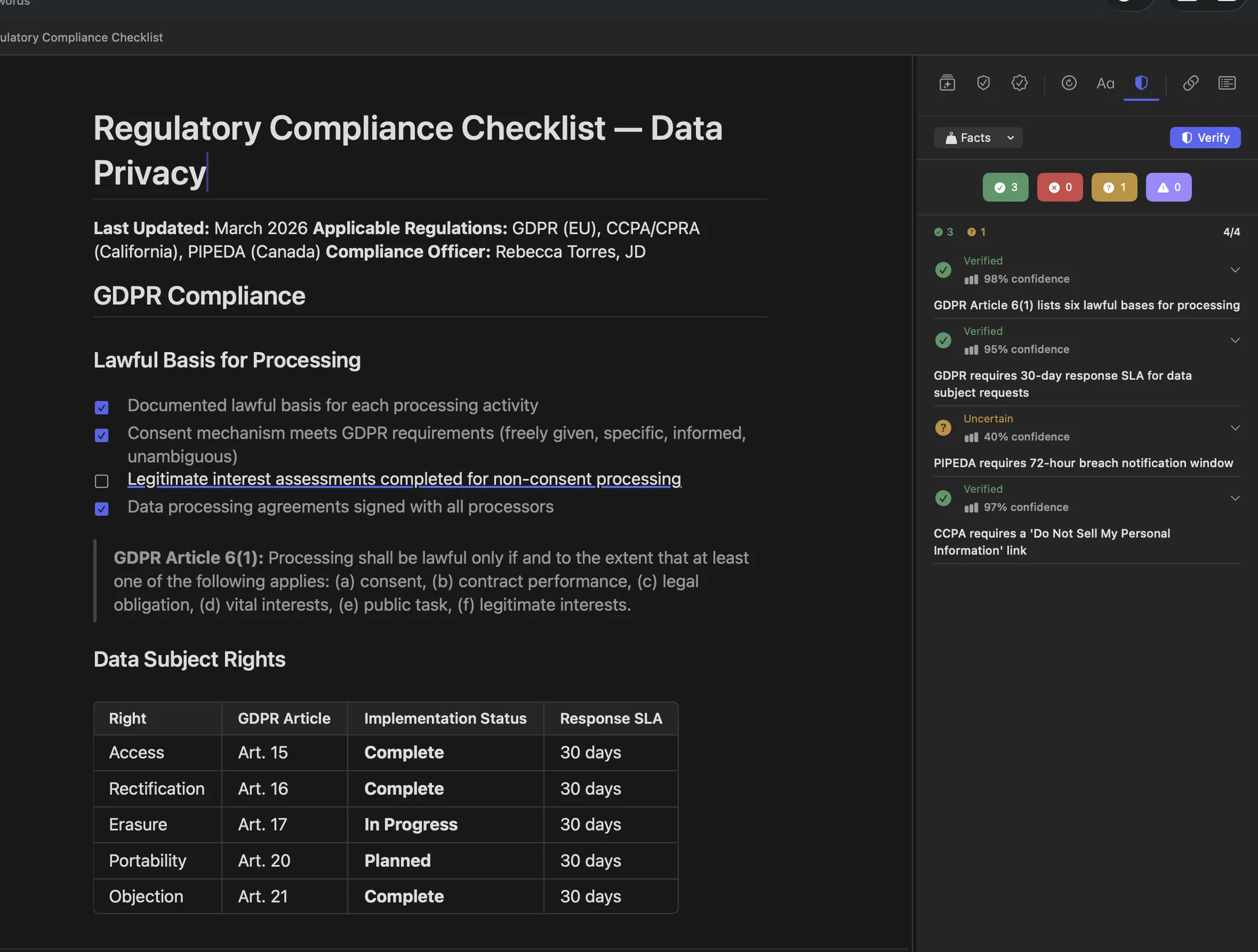Open the list outline panel icon
This screenshot has width=1258, height=952.
[1227, 83]
